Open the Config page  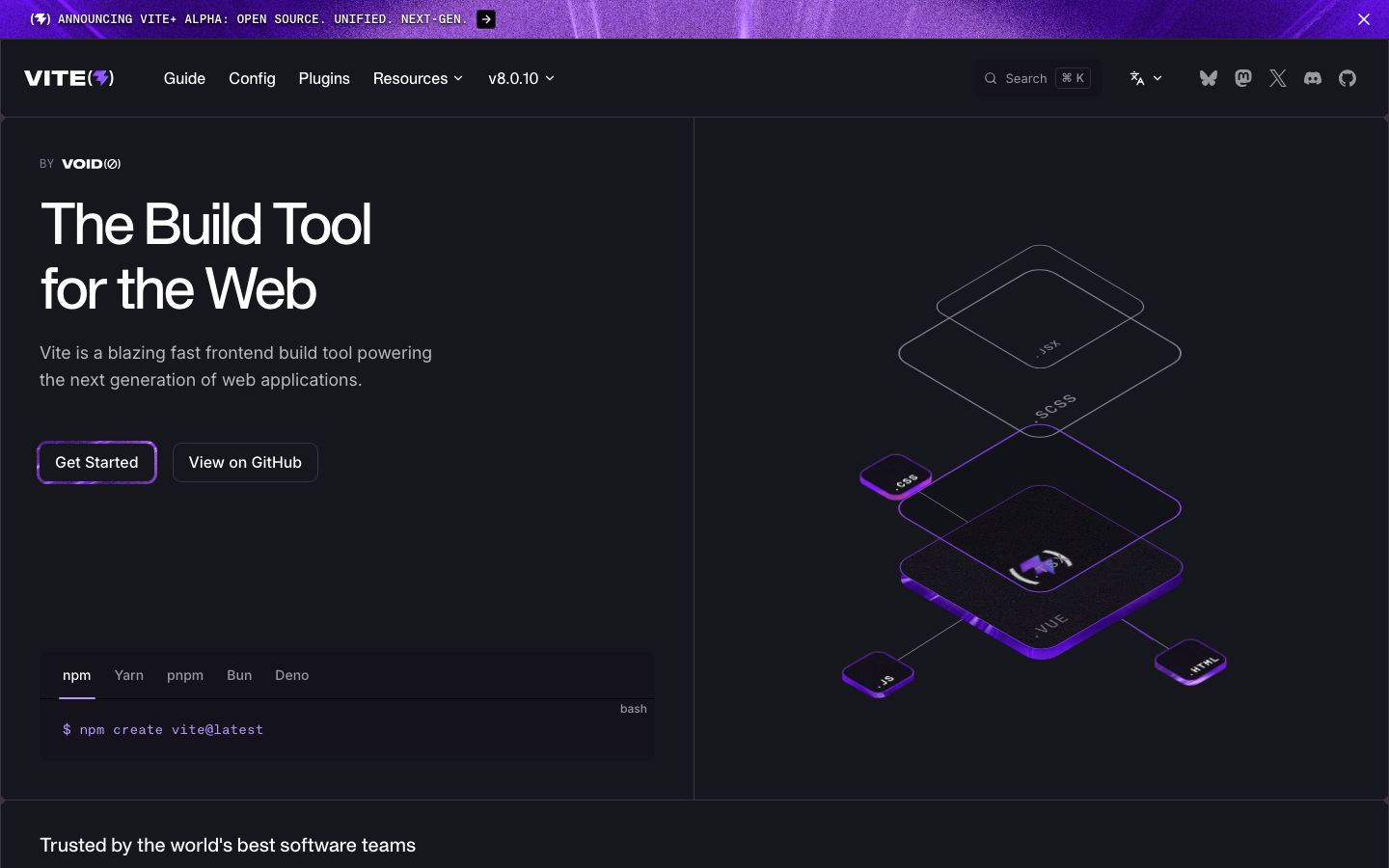(252, 78)
